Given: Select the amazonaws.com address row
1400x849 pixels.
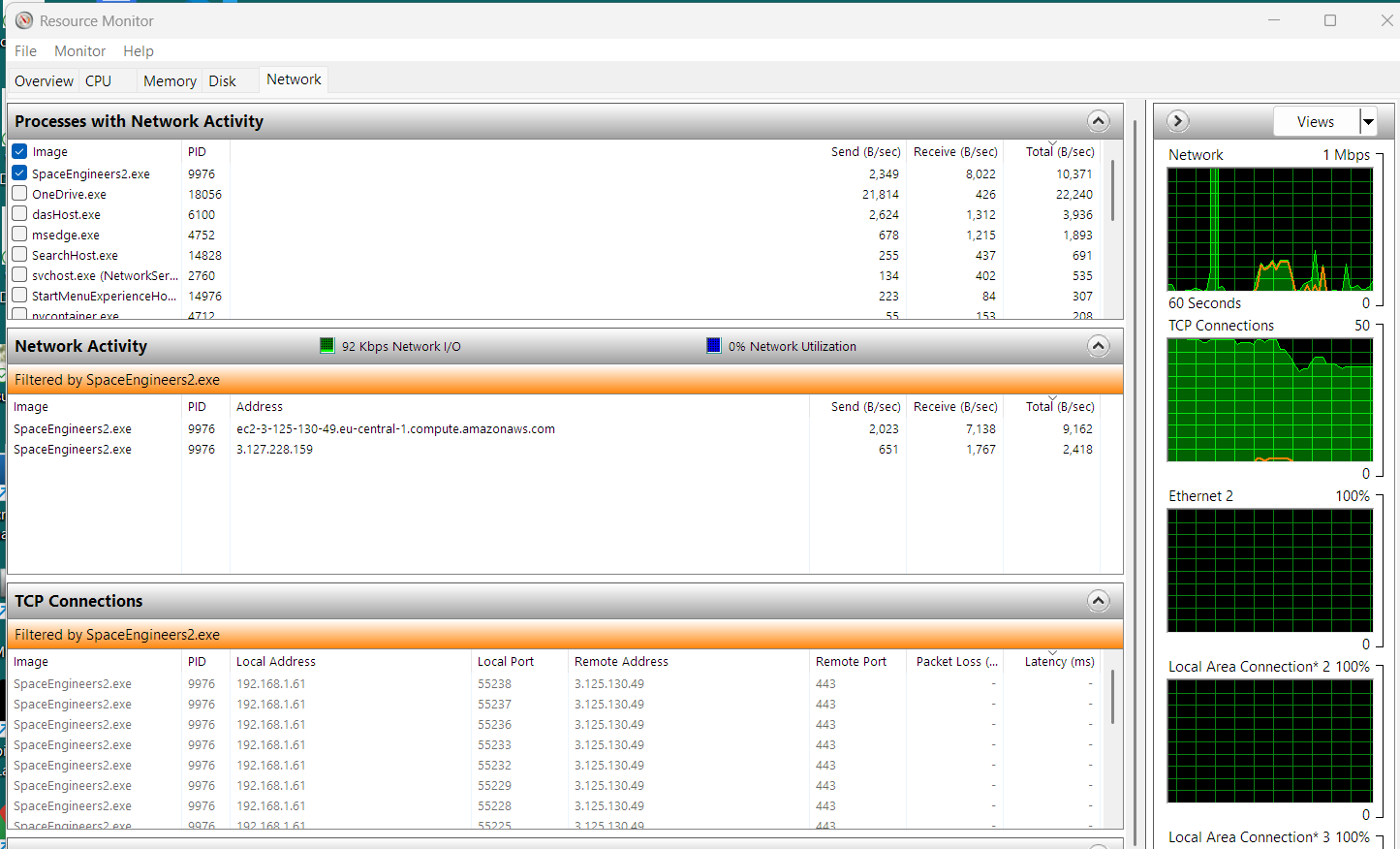Looking at the screenshot, I should click(x=395, y=429).
